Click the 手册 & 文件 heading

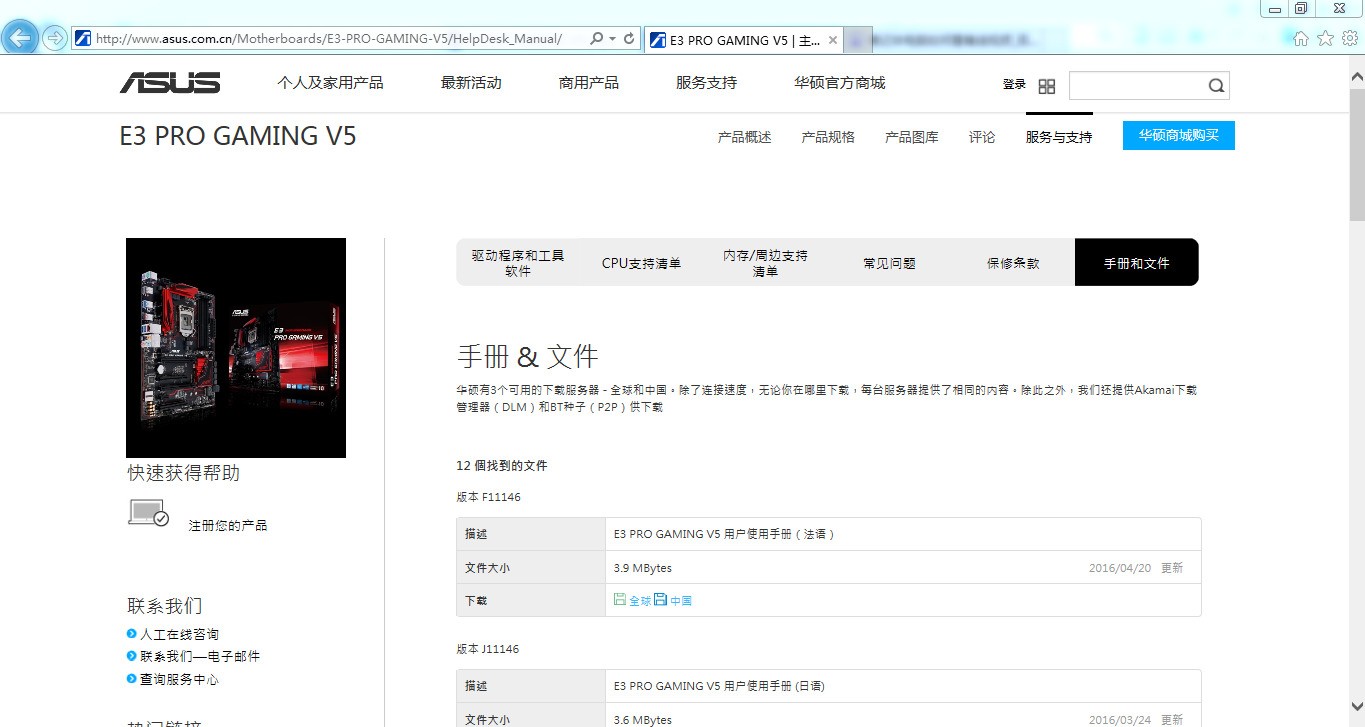click(x=527, y=356)
